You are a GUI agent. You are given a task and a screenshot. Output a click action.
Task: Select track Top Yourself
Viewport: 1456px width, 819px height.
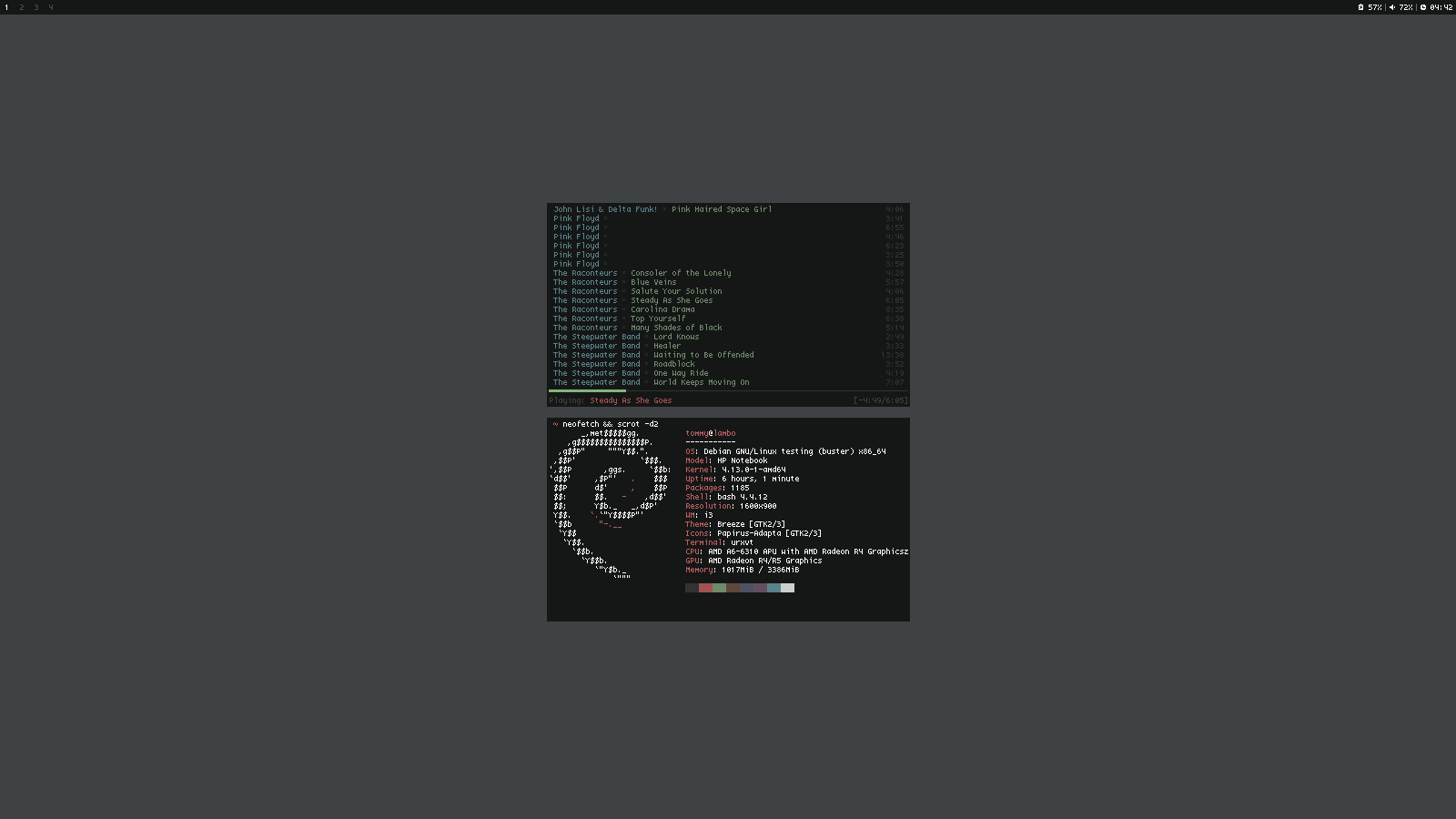pos(658,318)
